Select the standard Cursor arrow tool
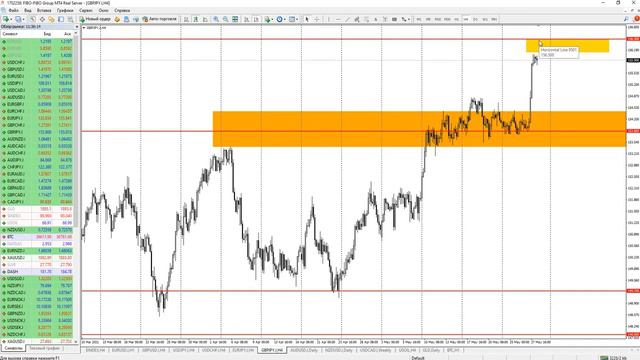 (307, 19)
